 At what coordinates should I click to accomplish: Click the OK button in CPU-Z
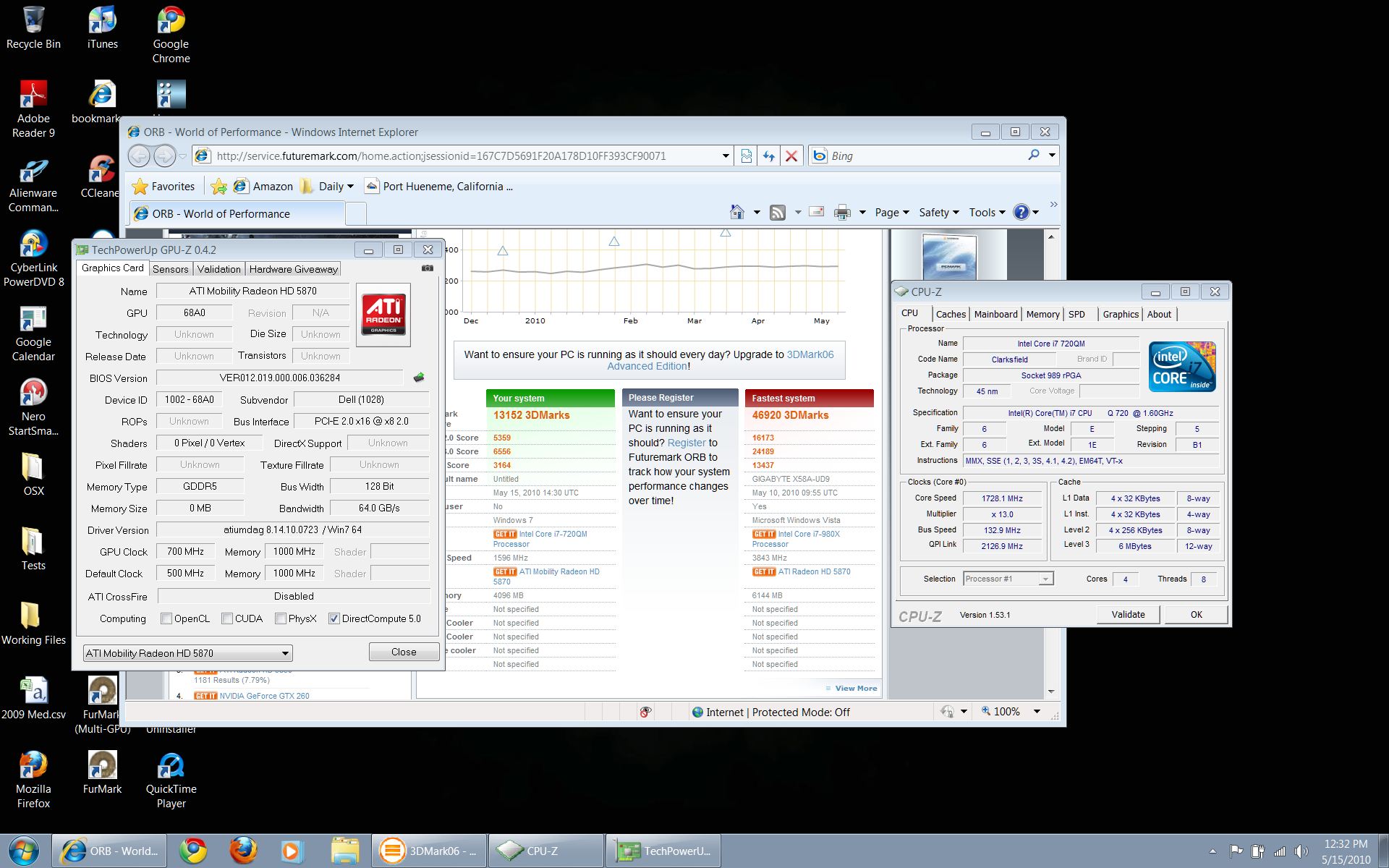1197,614
